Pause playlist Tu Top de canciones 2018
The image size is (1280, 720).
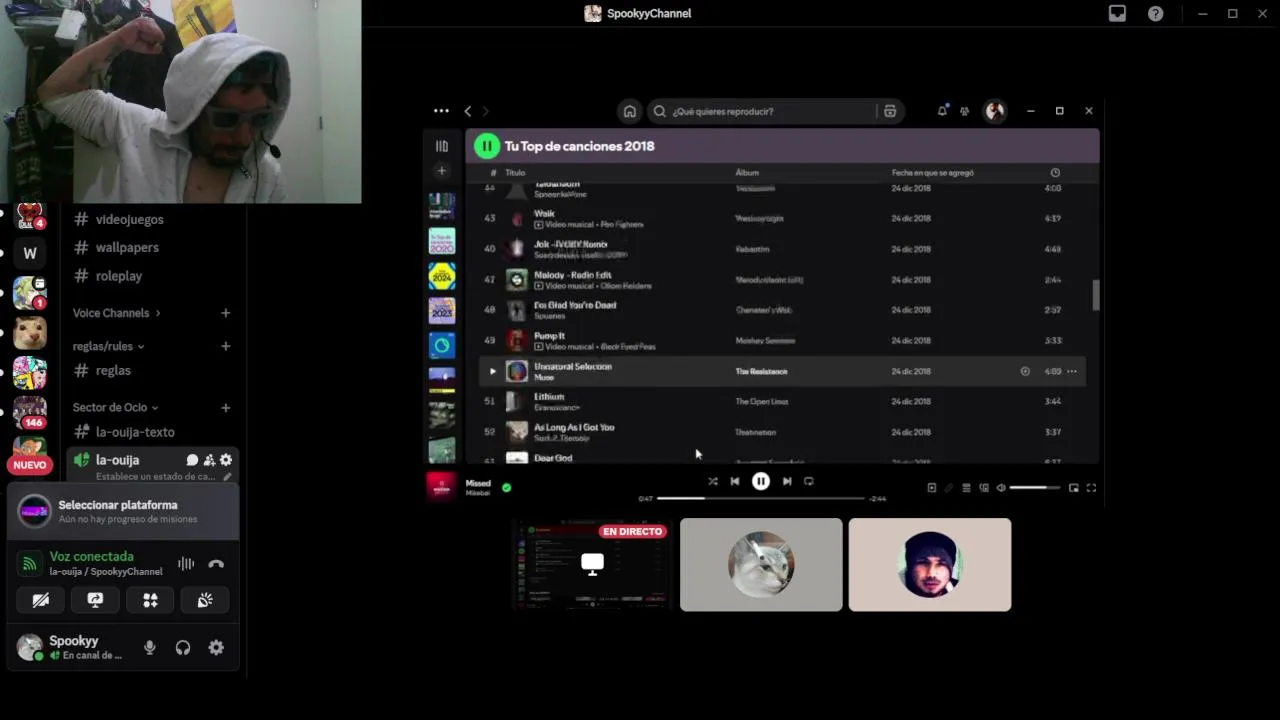pyautogui.click(x=486, y=146)
